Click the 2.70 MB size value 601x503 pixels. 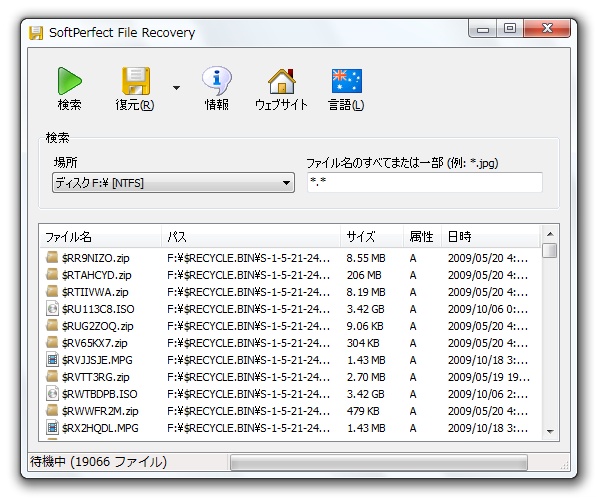366,377
